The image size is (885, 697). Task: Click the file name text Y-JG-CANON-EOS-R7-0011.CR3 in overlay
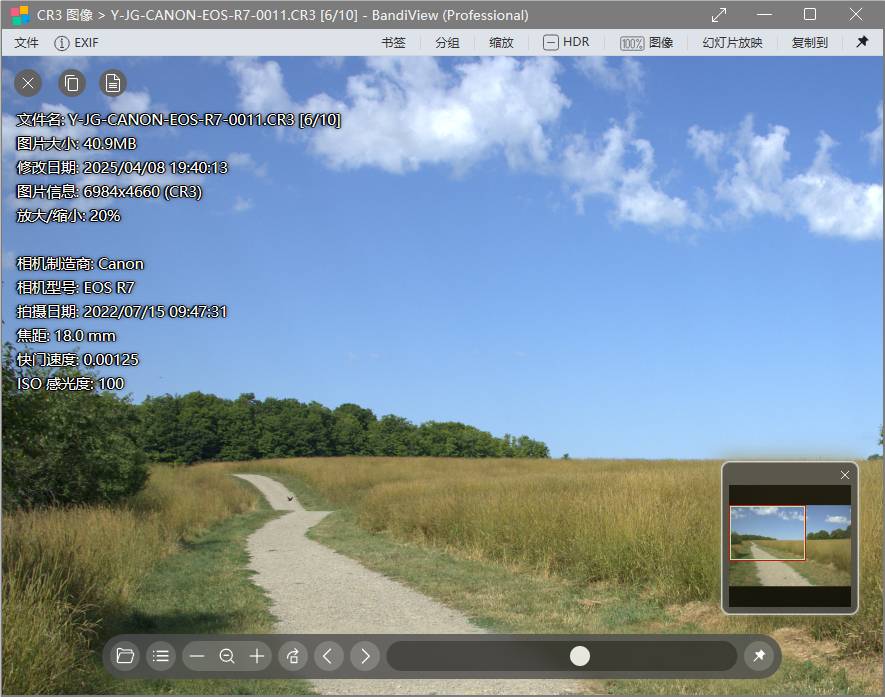(x=182, y=120)
